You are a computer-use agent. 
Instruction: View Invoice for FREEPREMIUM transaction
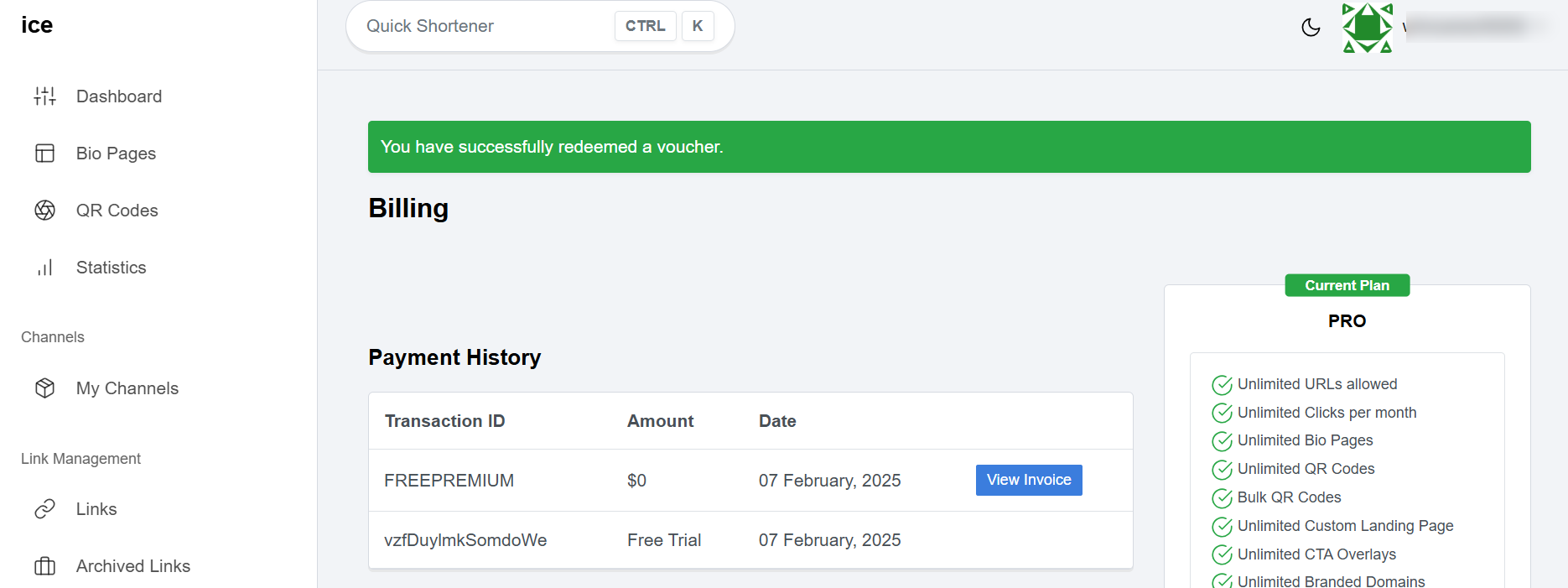(1028, 480)
